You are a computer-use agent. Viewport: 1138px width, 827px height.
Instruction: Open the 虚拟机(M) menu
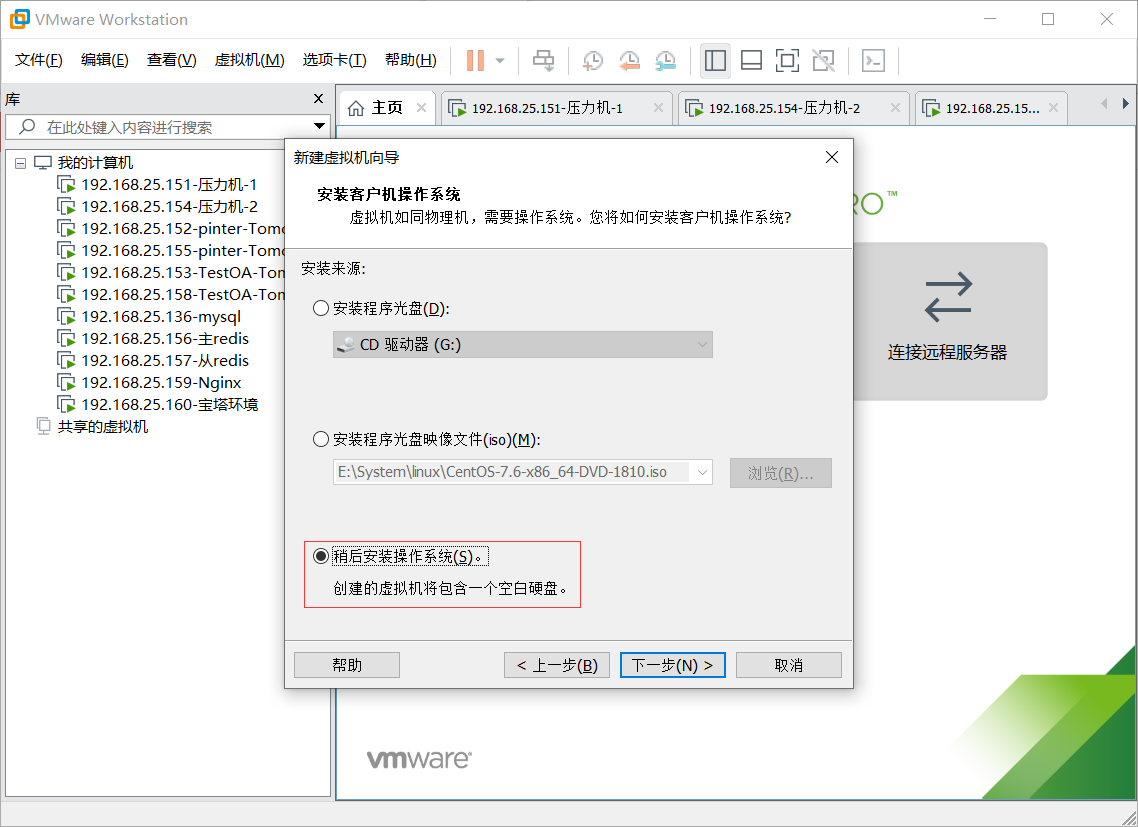(250, 60)
